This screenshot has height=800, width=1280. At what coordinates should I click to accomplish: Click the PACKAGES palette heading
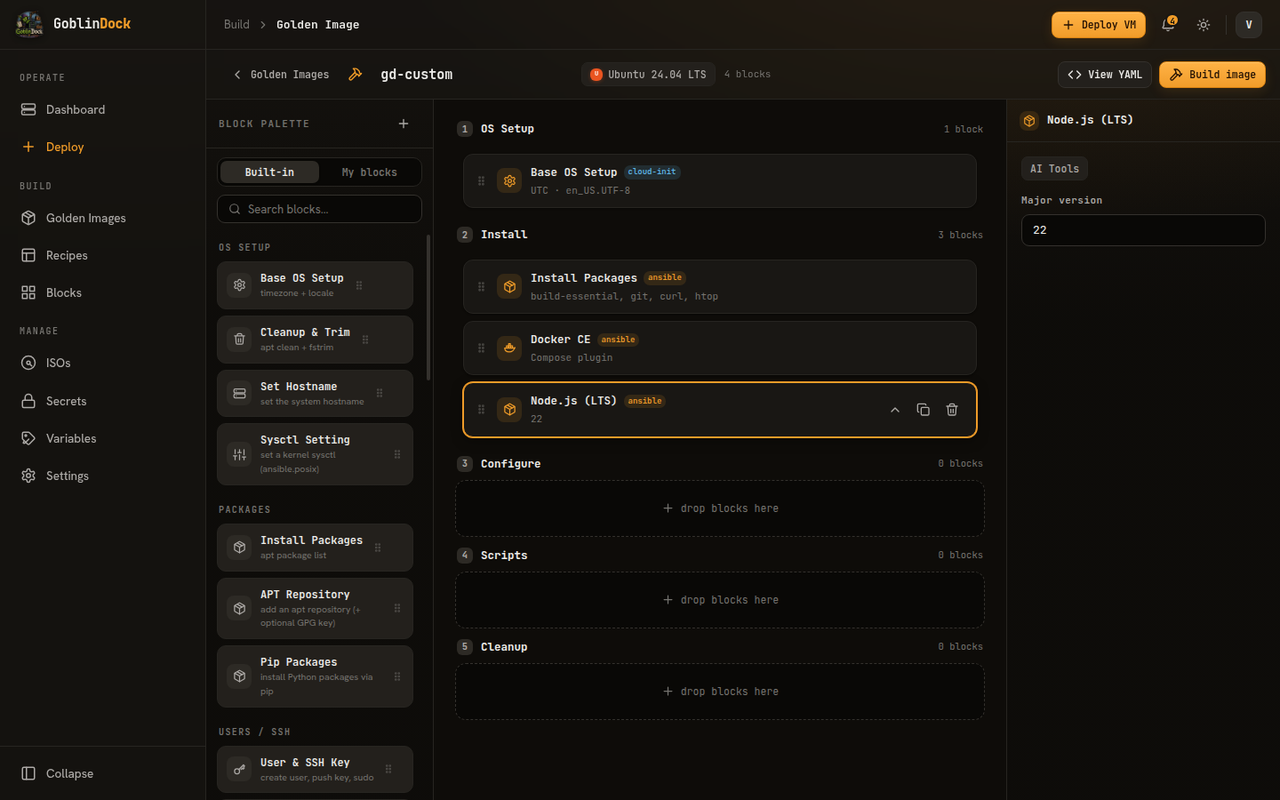pos(245,510)
